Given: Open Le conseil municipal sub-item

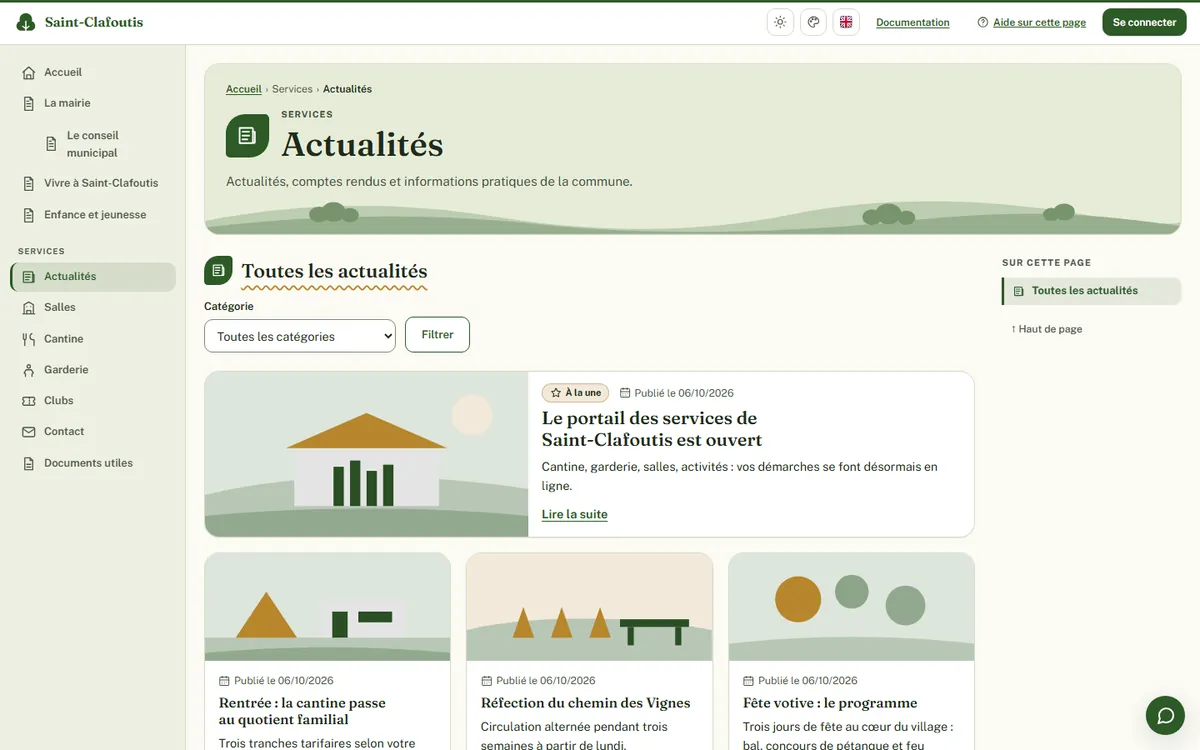Looking at the screenshot, I should pos(105,144).
